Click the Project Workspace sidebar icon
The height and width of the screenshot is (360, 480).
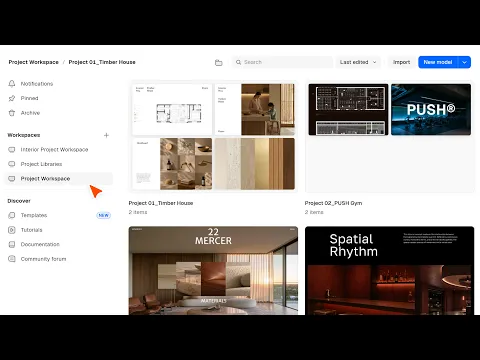click(12, 179)
